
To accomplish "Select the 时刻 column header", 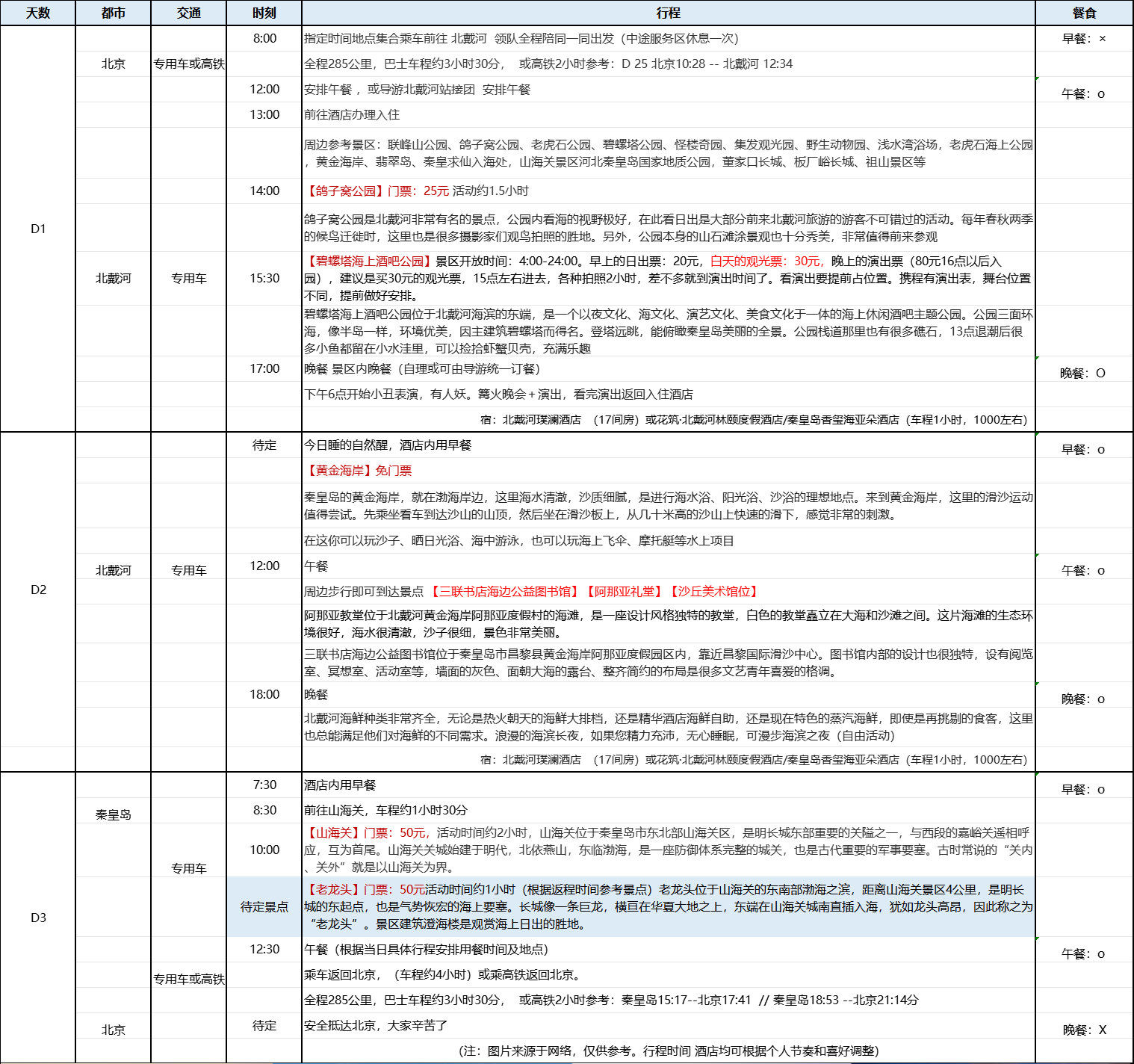I will 264,13.
